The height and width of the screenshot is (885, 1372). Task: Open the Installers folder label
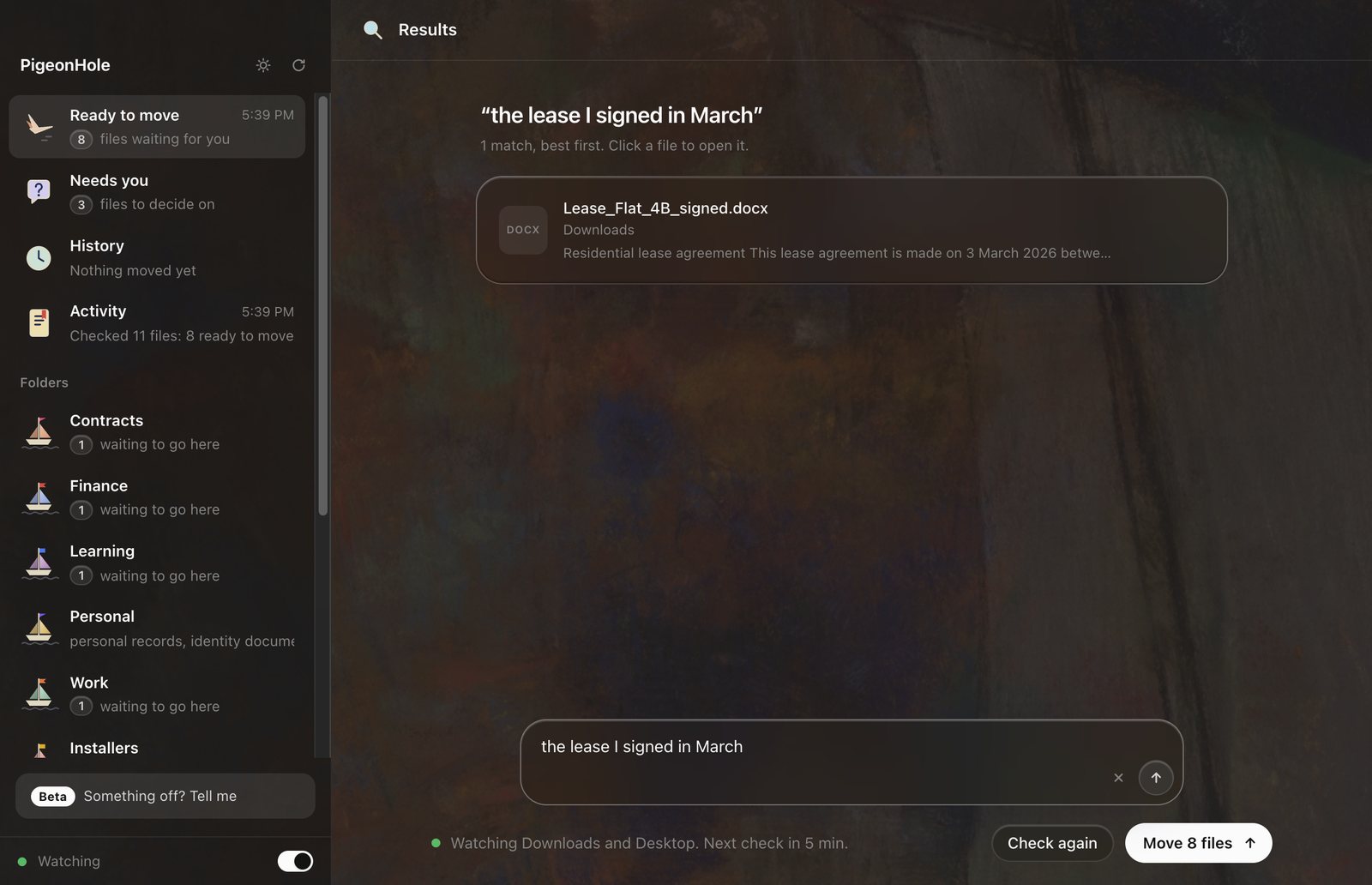(104, 749)
